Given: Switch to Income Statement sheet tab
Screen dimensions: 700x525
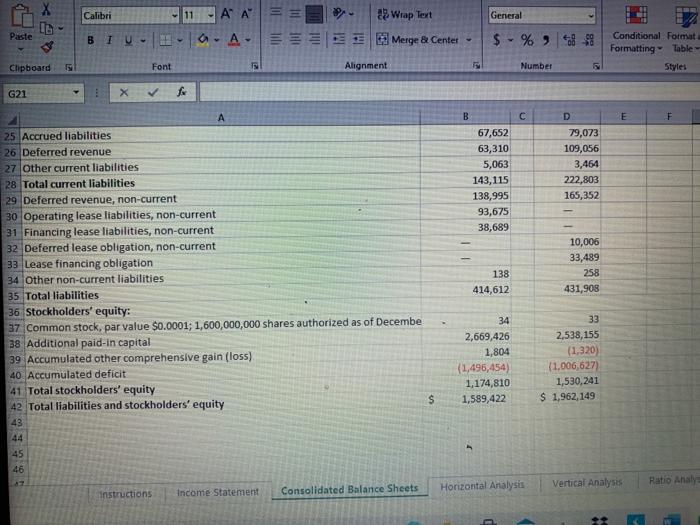Looking at the screenshot, I should (x=217, y=492).
